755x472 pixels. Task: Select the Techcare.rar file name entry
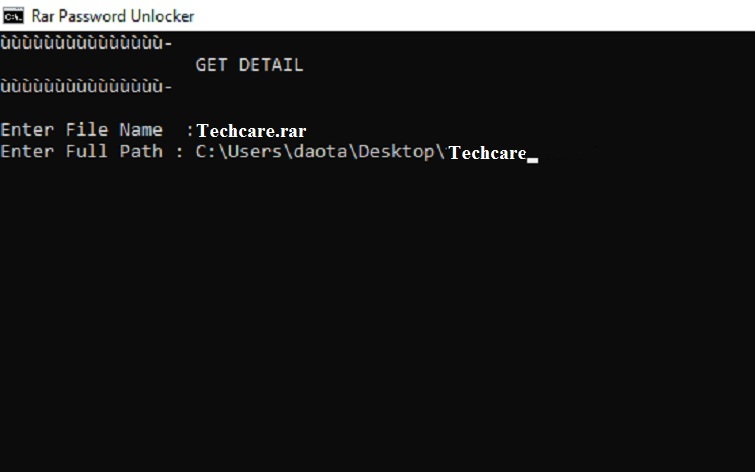coord(251,131)
